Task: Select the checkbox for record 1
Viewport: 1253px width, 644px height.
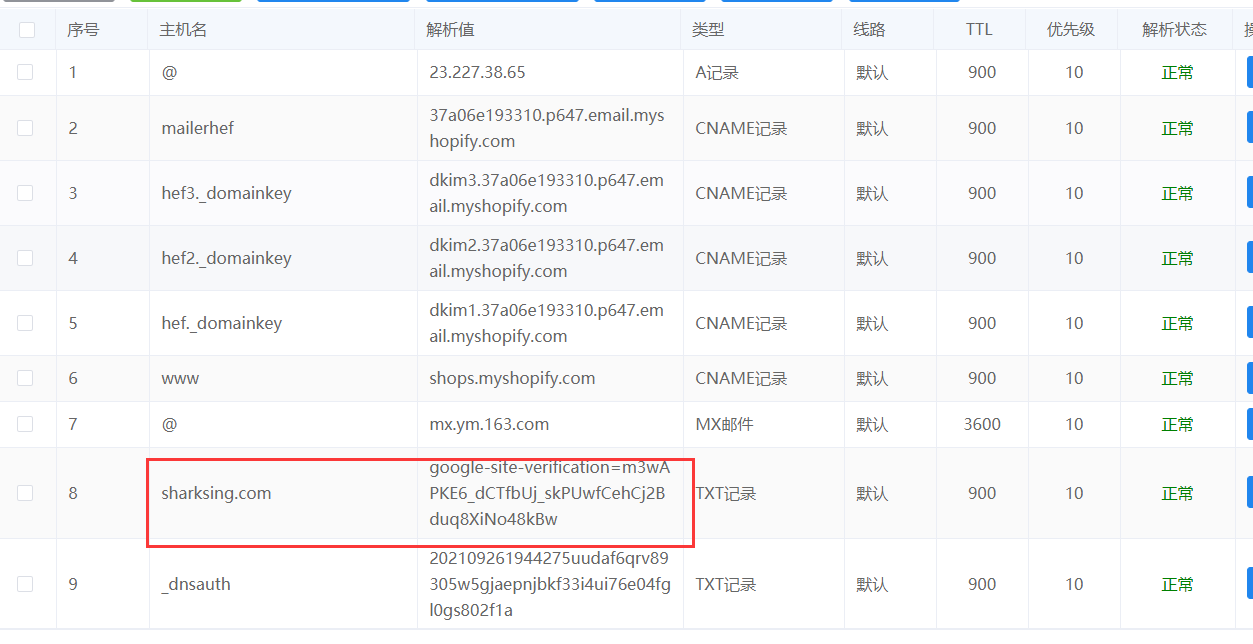Action: (x=25, y=72)
